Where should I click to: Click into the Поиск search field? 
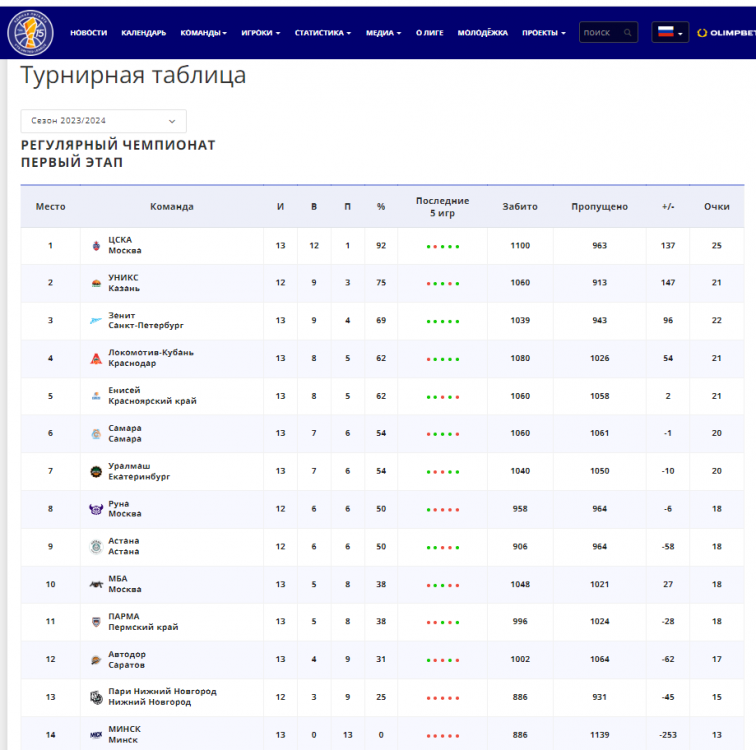click(600, 33)
